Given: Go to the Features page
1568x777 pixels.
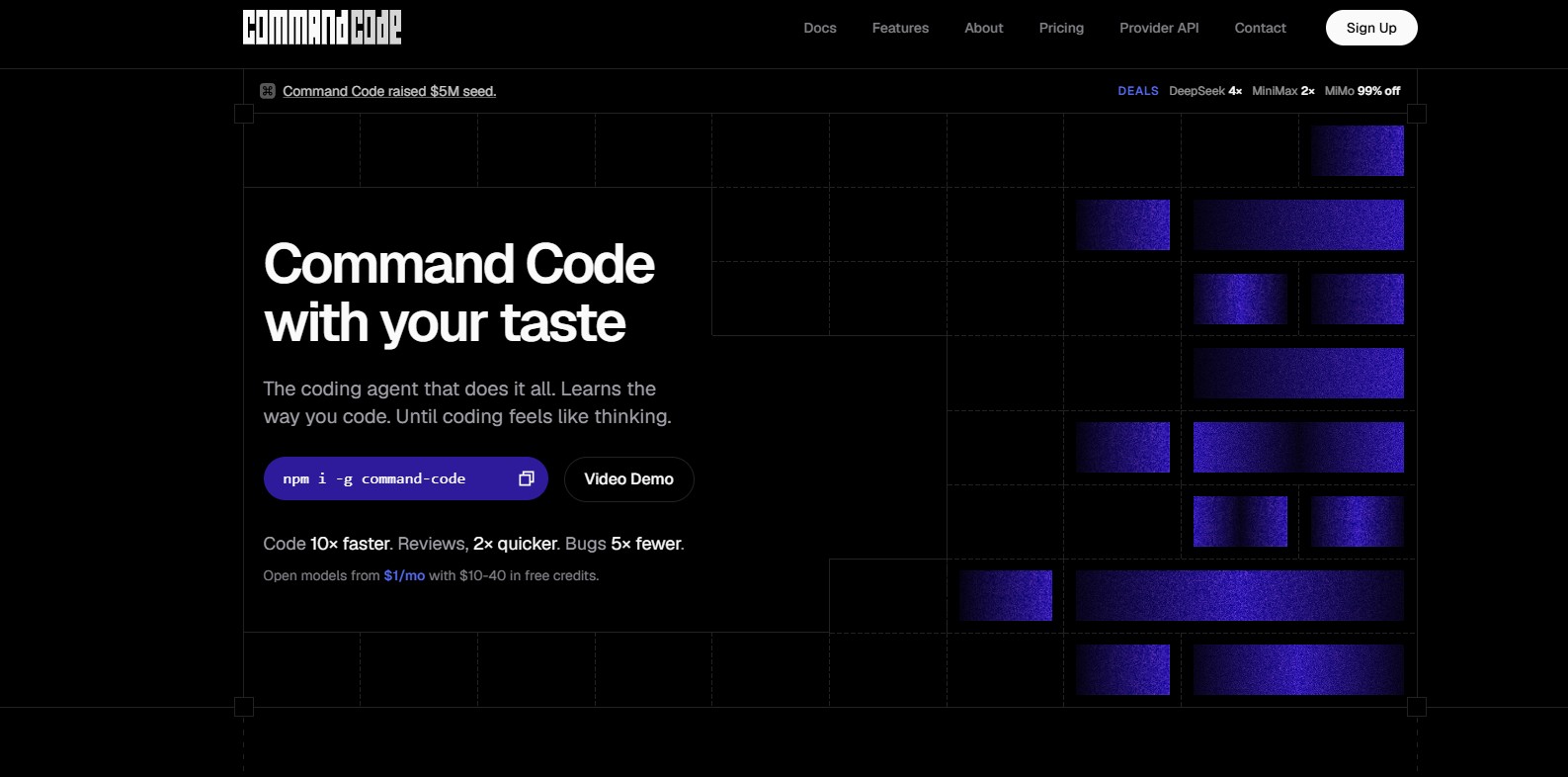Looking at the screenshot, I should pos(900,28).
